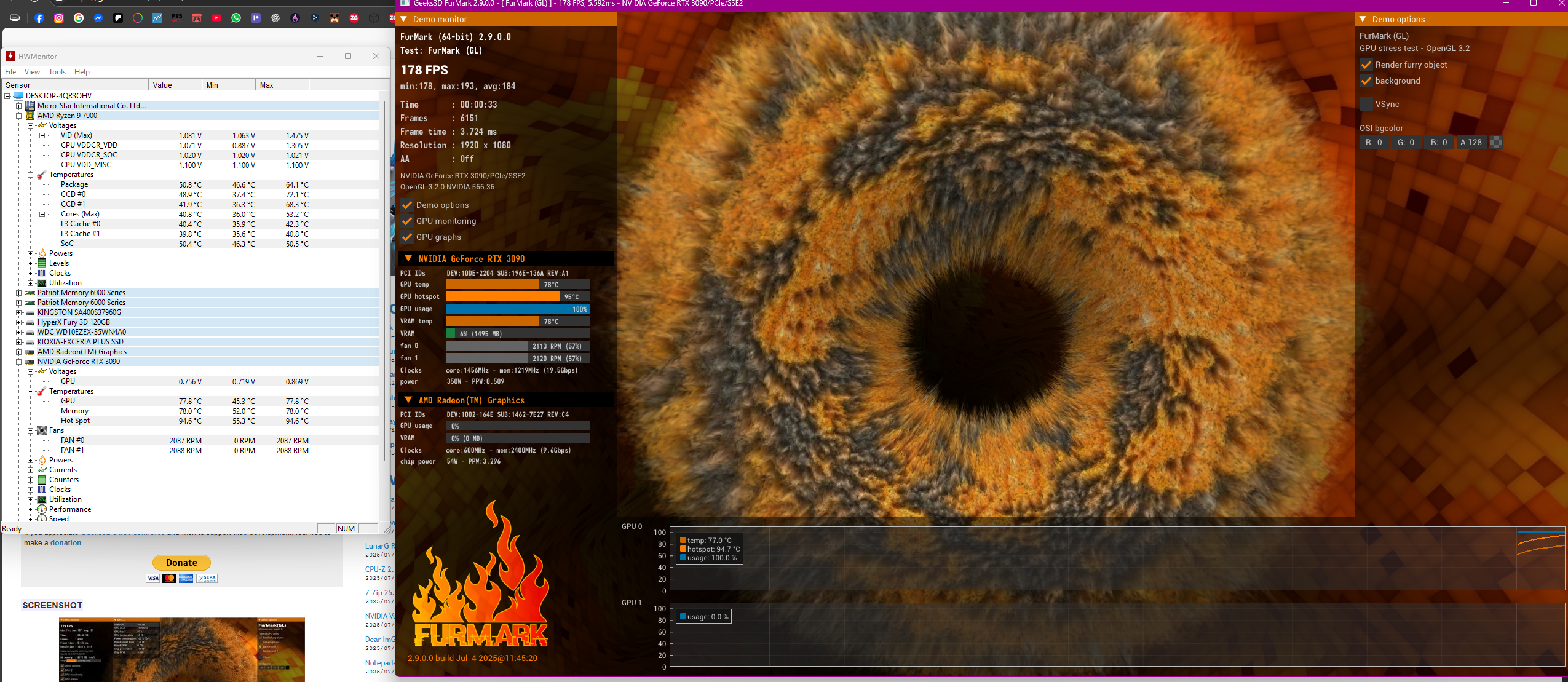Adjust the A:128 alpha field
Screen dimensions: 1568x682
1471,142
